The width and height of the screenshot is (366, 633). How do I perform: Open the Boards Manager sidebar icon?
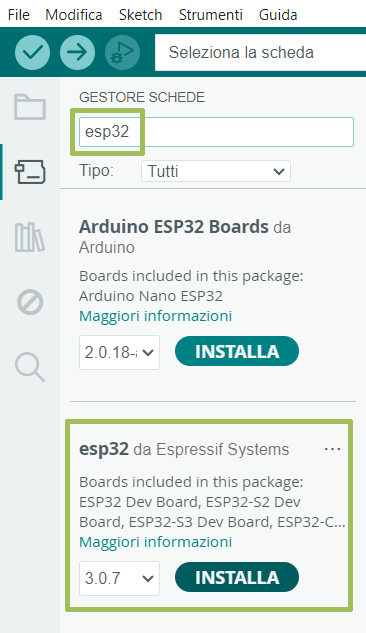coord(30,172)
